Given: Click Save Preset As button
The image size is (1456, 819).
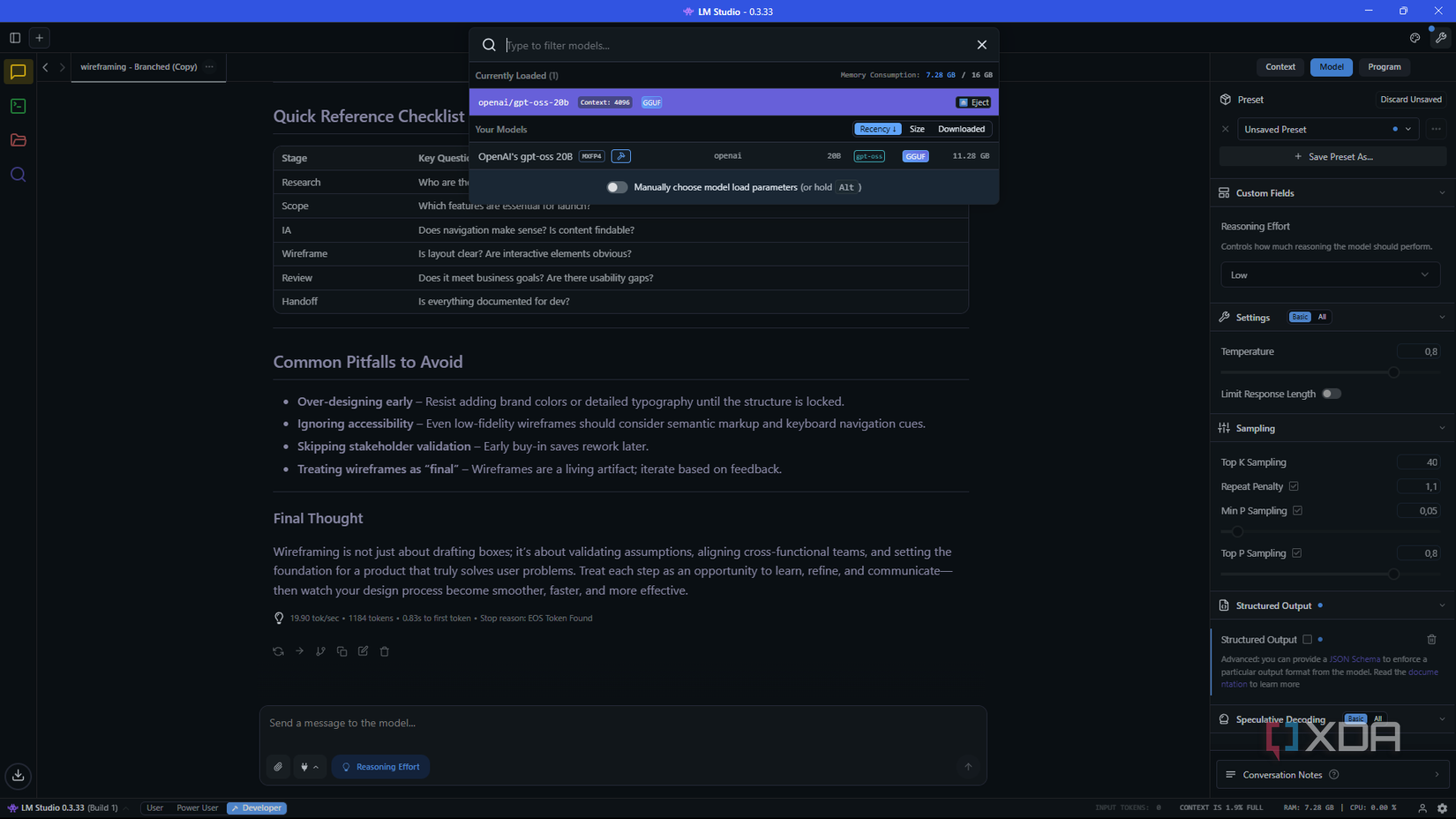Looking at the screenshot, I should coord(1332,157).
